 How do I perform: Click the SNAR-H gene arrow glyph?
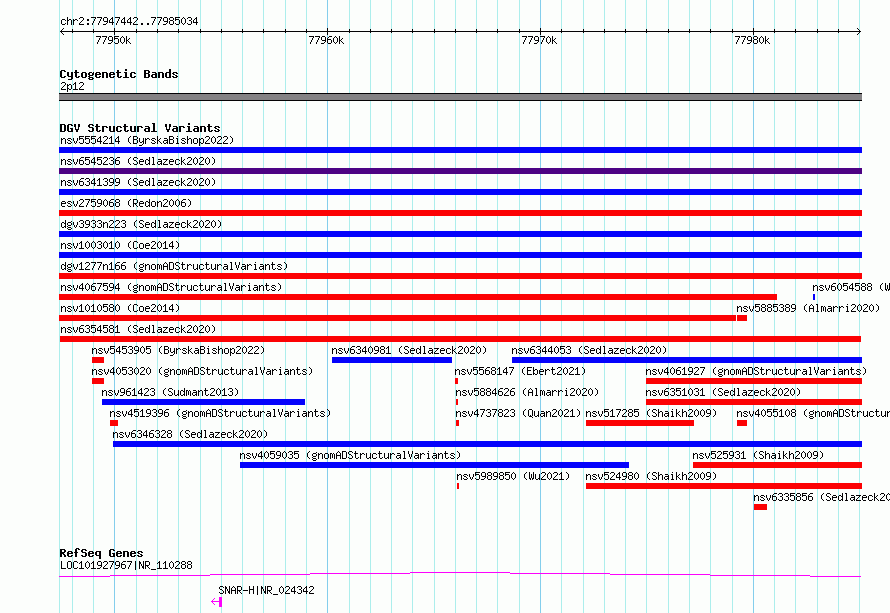point(216,602)
